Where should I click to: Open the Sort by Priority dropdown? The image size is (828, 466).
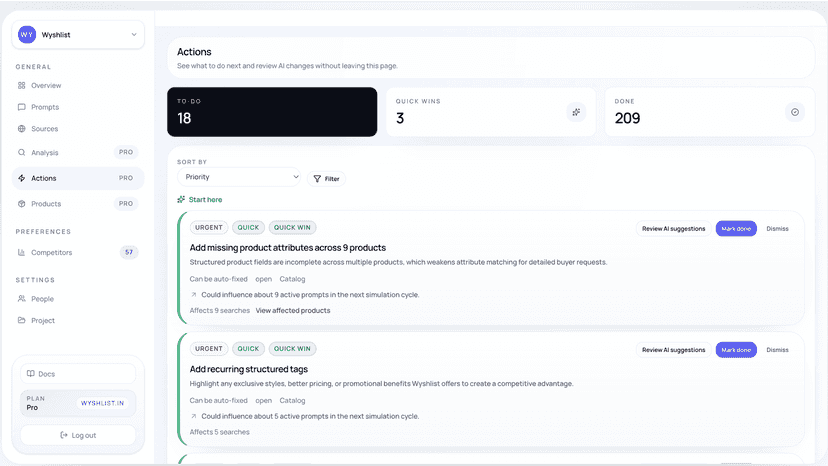coord(239,177)
